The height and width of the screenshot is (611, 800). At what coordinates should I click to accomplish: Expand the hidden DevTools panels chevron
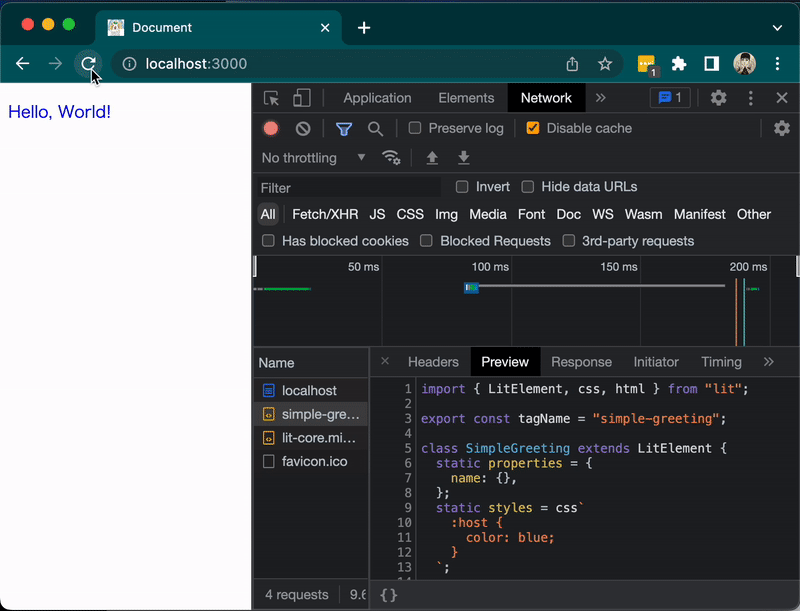[600, 98]
